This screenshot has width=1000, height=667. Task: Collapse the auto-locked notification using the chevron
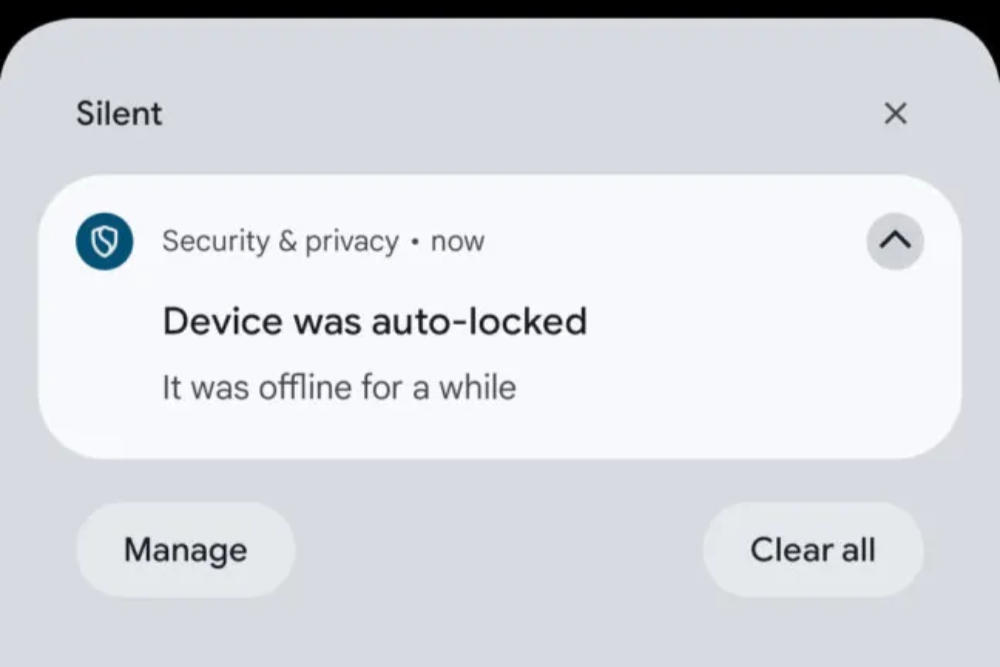coord(895,241)
